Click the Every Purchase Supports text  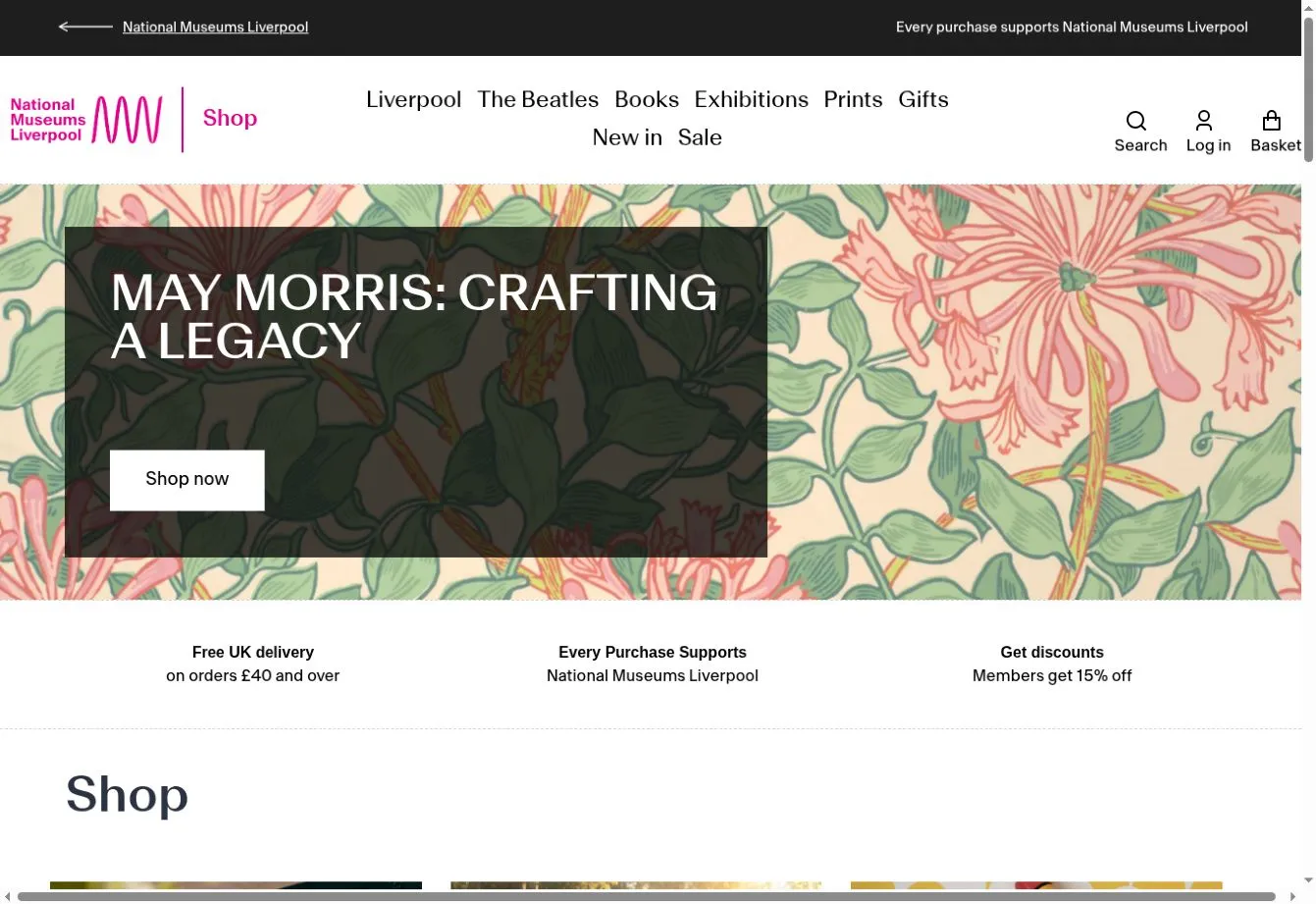pos(653,652)
